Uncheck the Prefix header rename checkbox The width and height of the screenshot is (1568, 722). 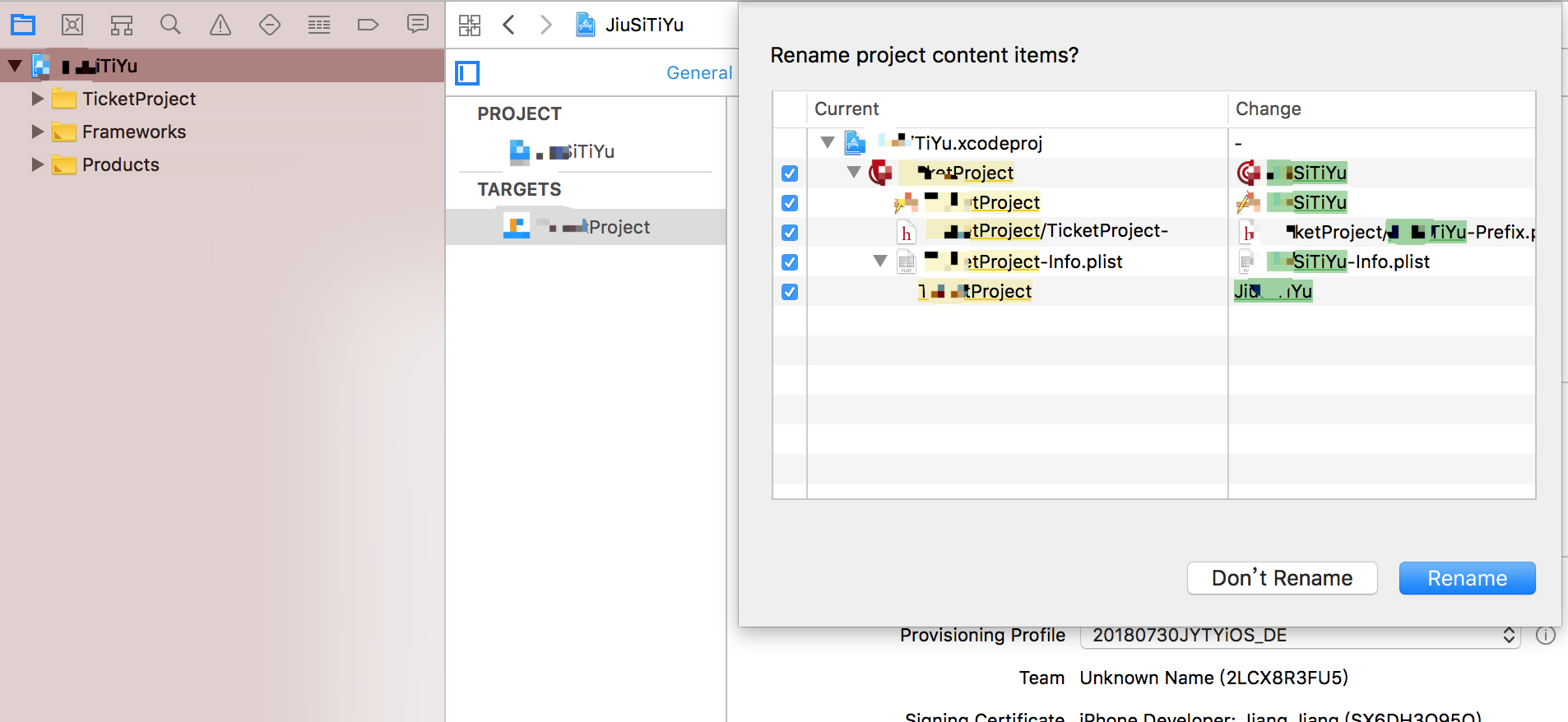click(790, 233)
